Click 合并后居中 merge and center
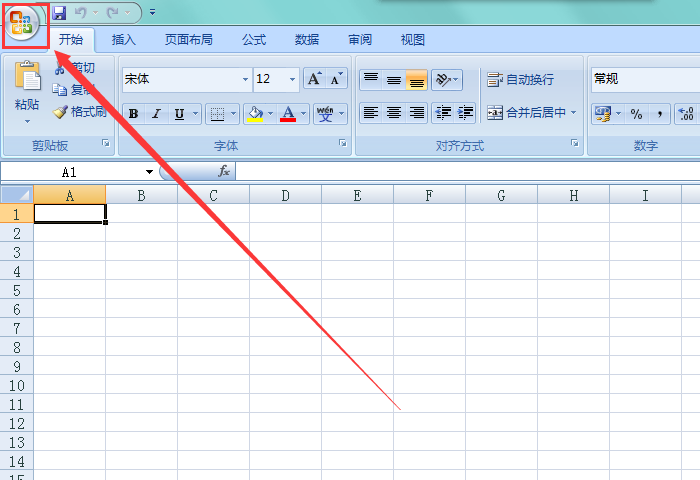This screenshot has width=700, height=480. coord(526,113)
